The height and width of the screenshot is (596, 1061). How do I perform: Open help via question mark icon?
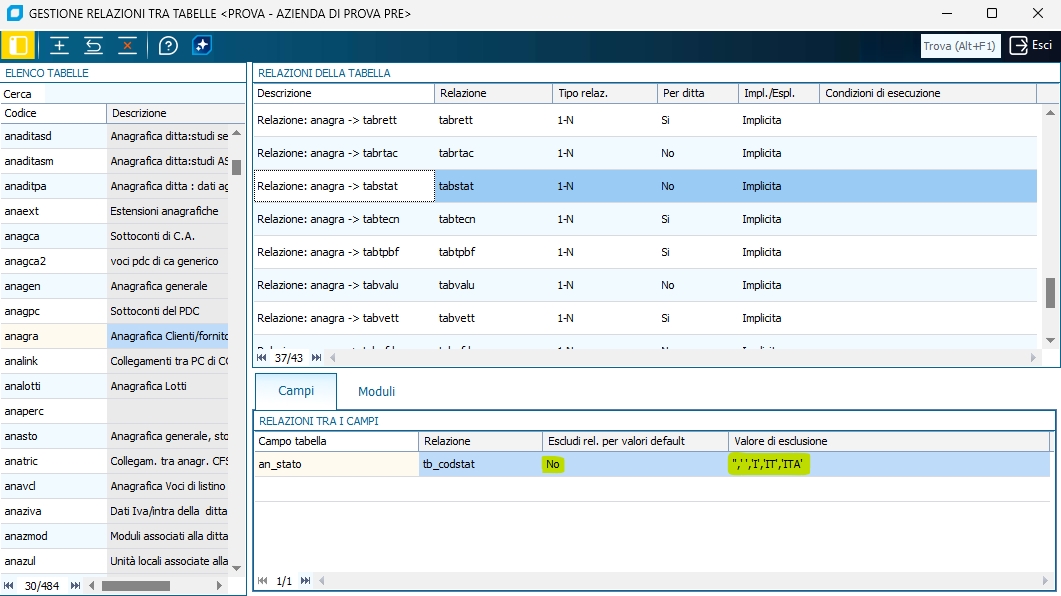[x=168, y=45]
